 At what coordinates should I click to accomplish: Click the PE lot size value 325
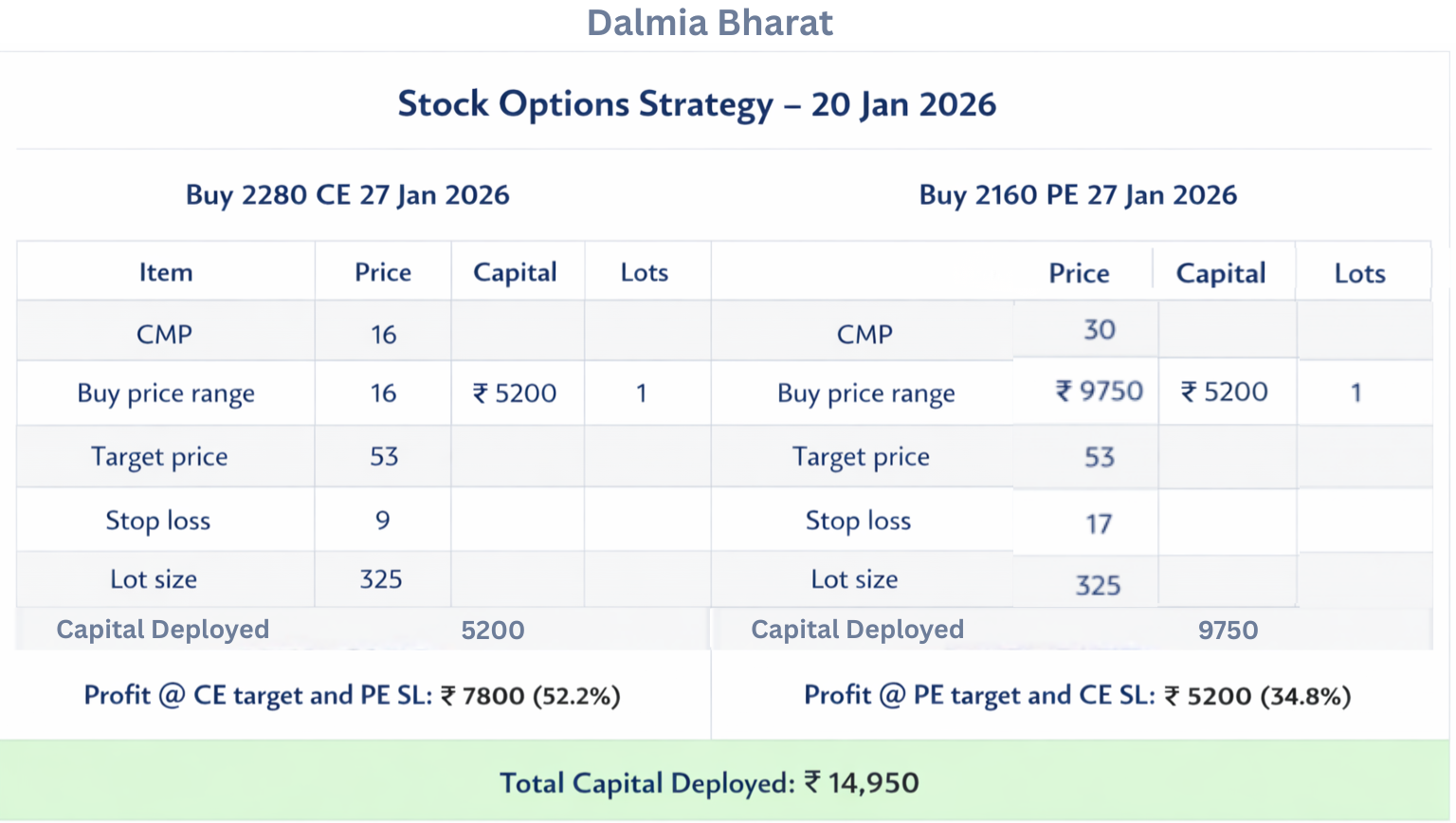[1098, 586]
